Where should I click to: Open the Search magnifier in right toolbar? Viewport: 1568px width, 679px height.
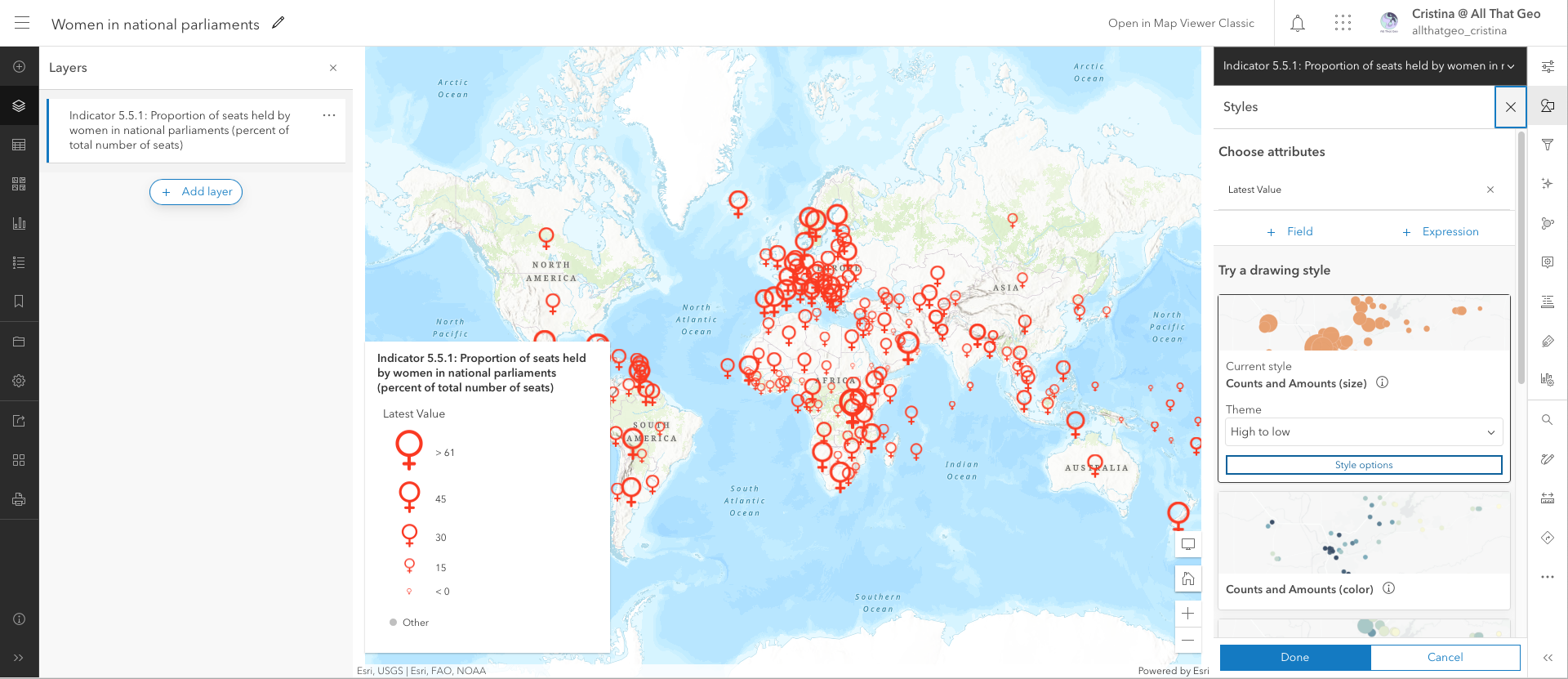pos(1548,420)
